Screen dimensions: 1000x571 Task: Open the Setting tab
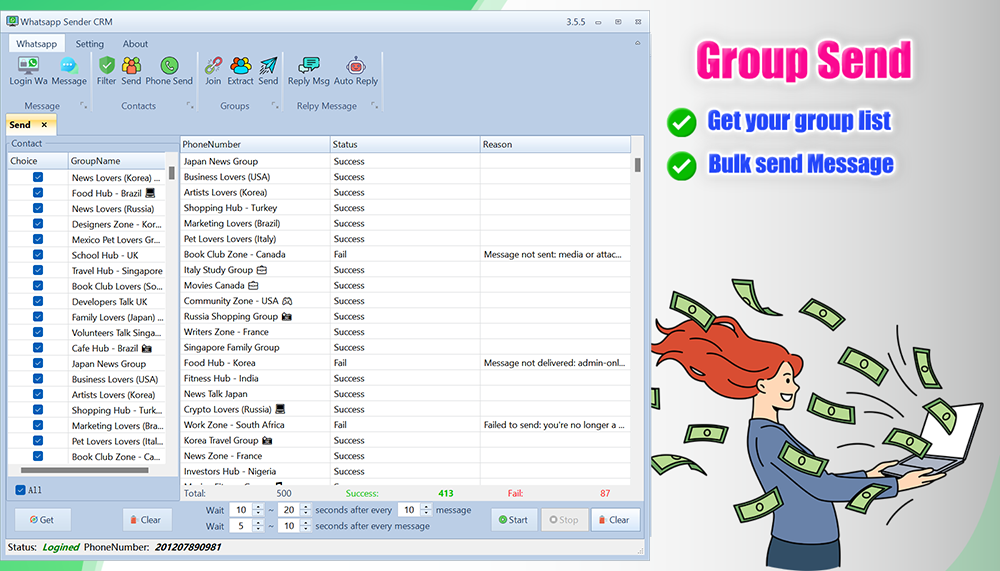tap(89, 43)
